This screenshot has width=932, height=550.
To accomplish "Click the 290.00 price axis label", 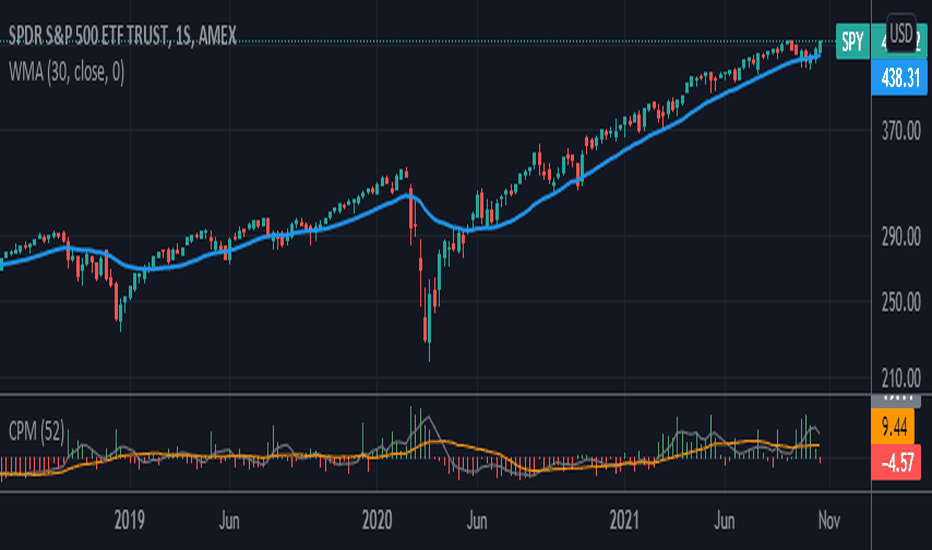I will tap(900, 237).
